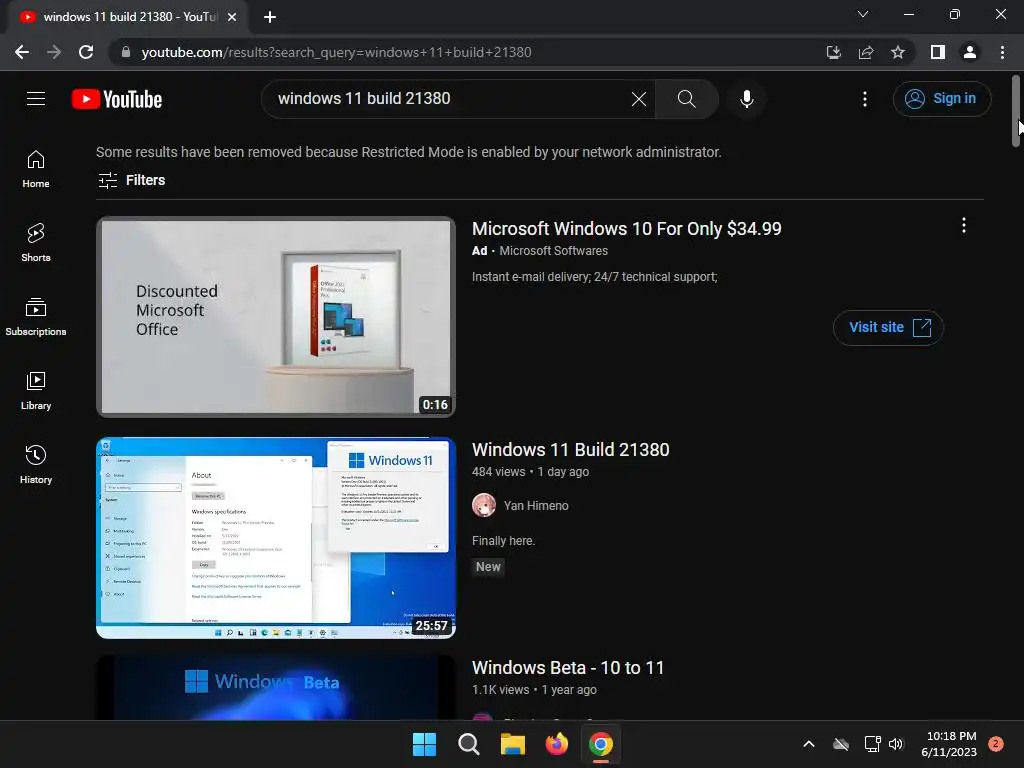Screen dimensions: 1024x768
Task: Open Shorts in the sidebar
Action: click(36, 242)
